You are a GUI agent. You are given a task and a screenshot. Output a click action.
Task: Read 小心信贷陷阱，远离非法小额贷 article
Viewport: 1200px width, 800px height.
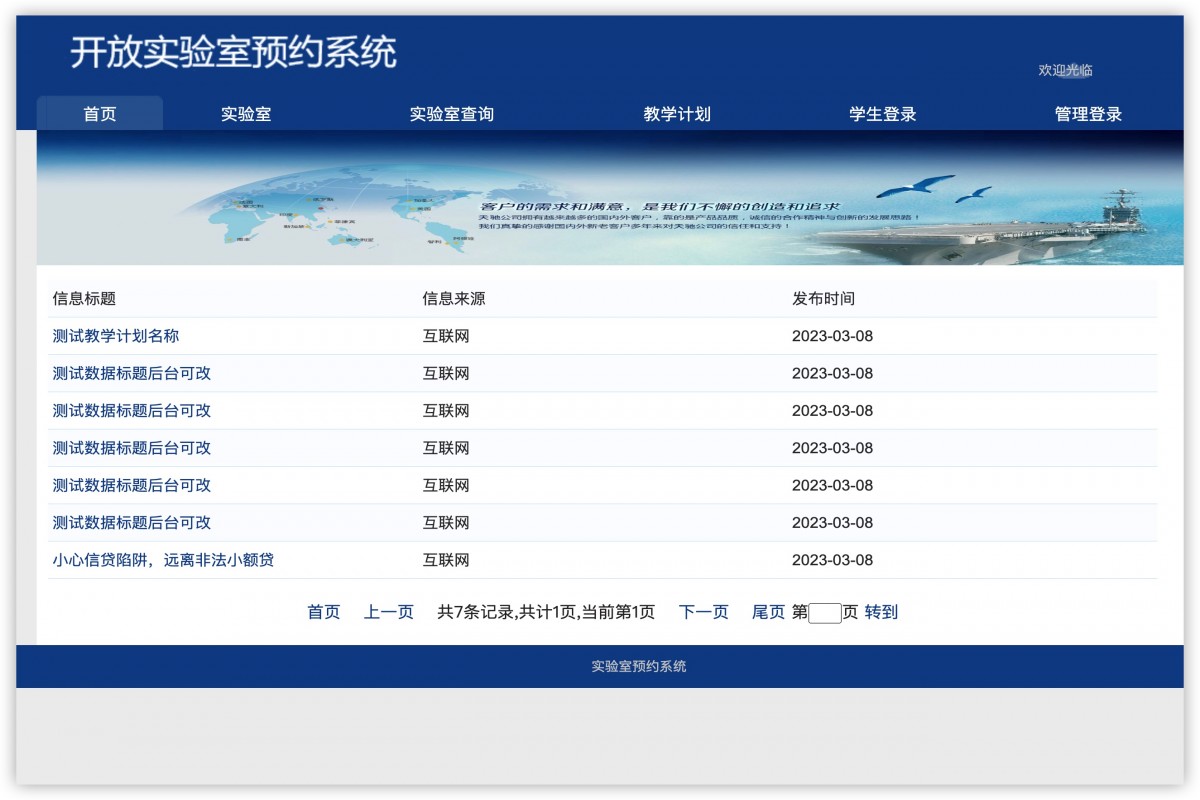[x=166, y=559]
